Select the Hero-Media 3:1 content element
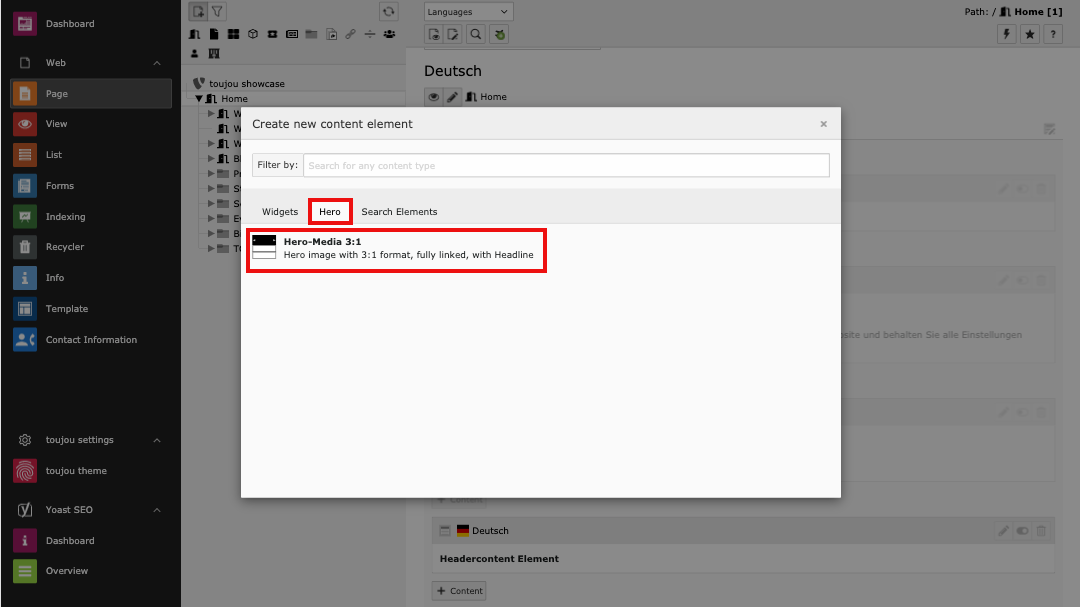 pyautogui.click(x=395, y=249)
